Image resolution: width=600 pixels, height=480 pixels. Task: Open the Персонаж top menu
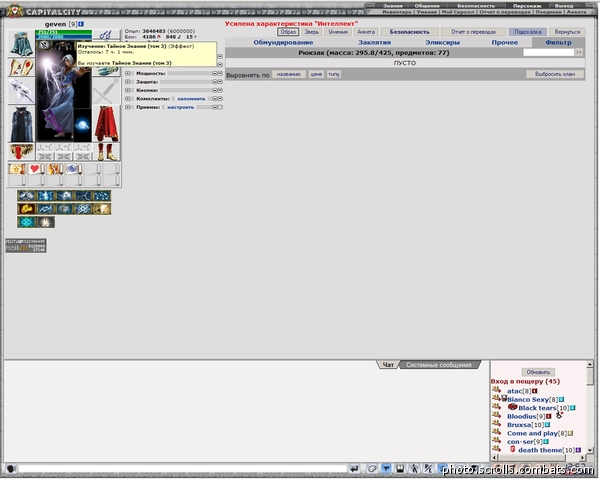click(527, 6)
